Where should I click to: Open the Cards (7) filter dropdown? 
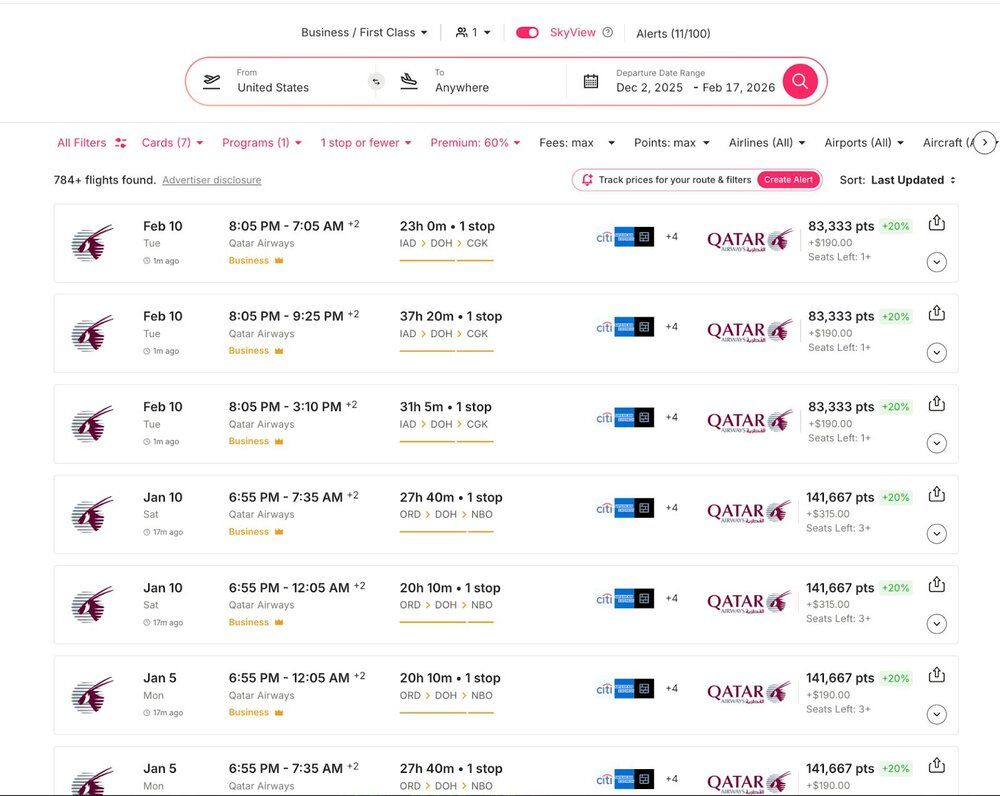tap(172, 143)
